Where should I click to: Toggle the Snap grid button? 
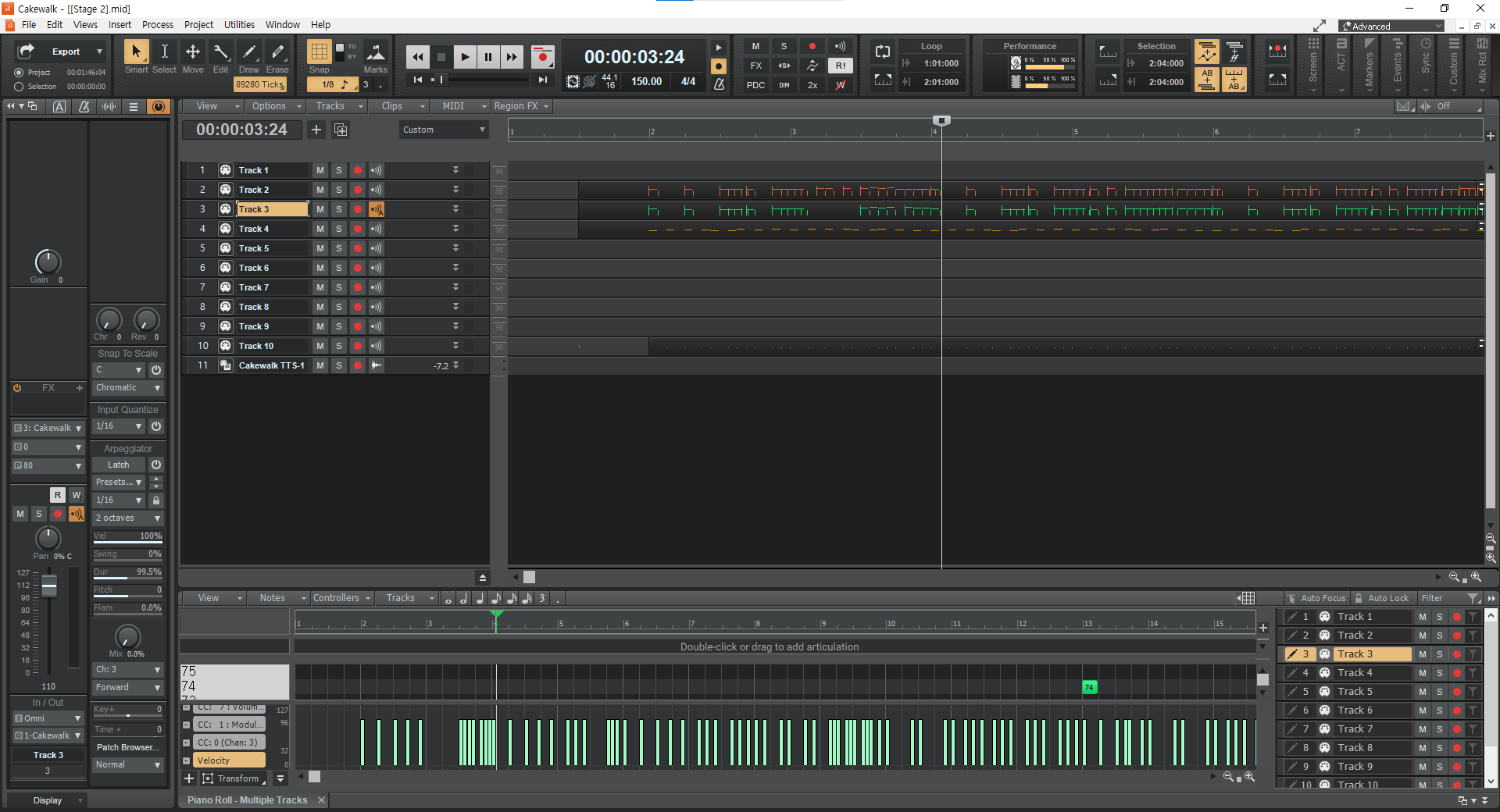319,52
